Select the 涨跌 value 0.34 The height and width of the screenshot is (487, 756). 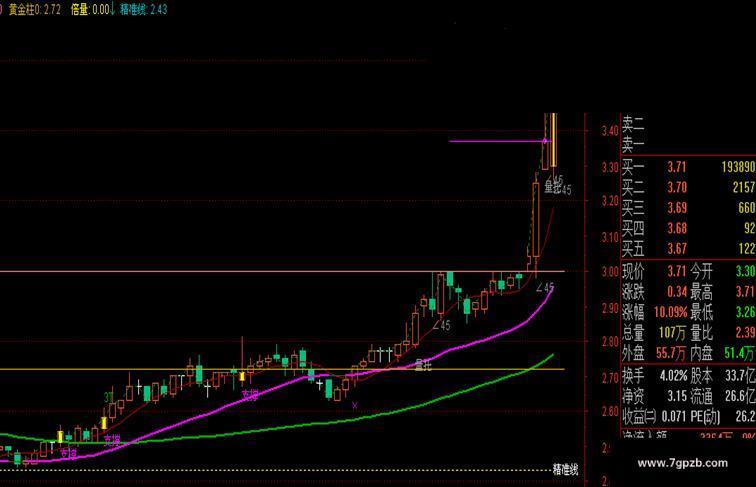pyautogui.click(x=677, y=291)
